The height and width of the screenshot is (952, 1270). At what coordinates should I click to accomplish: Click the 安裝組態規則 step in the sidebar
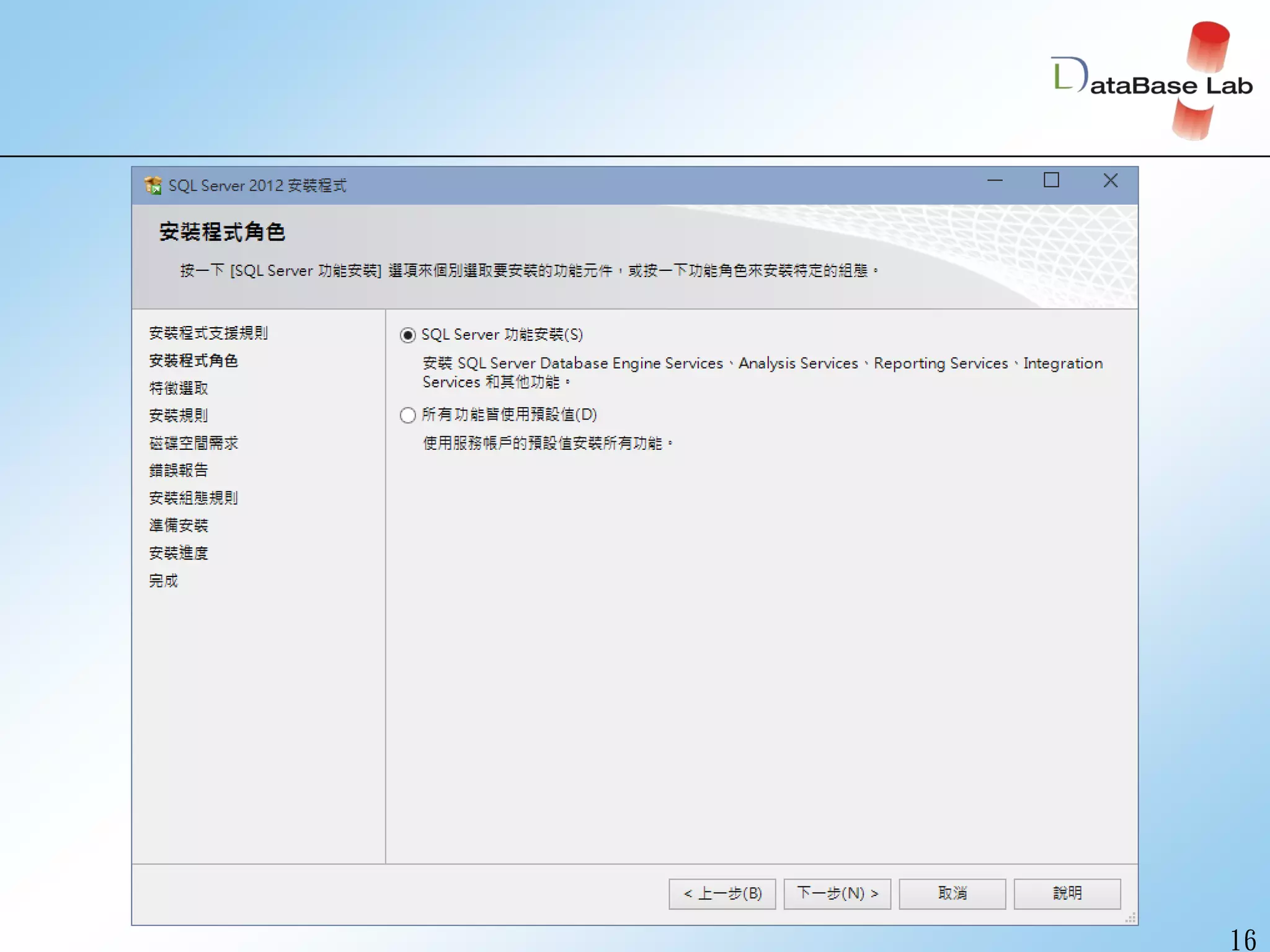[193, 498]
